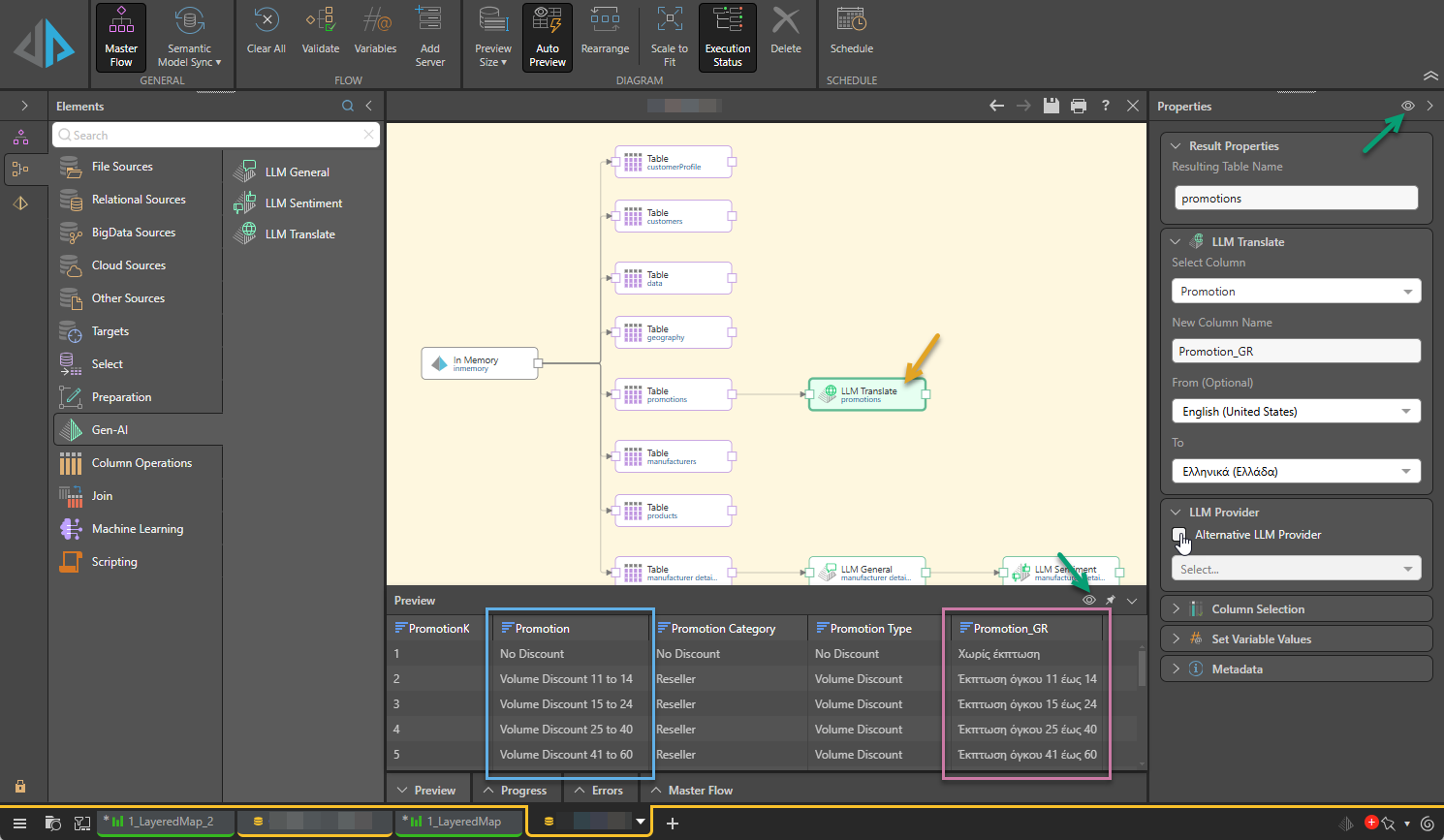Toggle Auto Preview on the ribbon

(548, 37)
